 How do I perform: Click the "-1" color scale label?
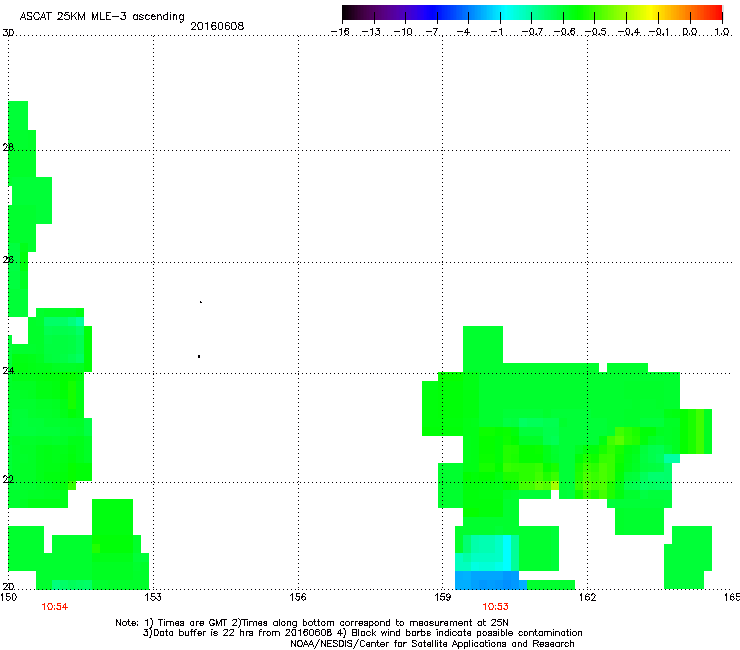(496, 32)
